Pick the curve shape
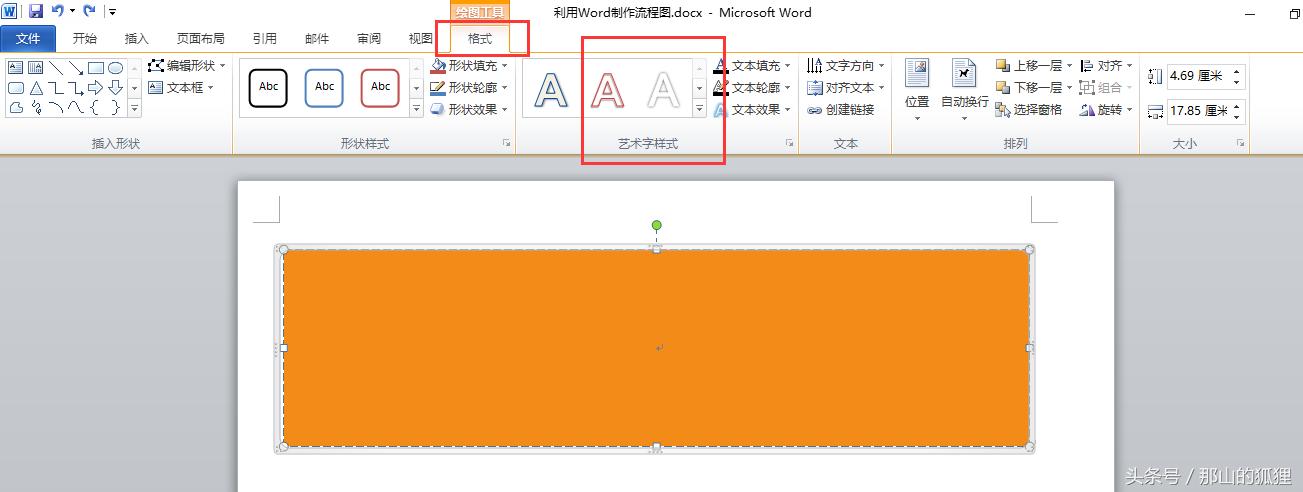The width and height of the screenshot is (1303, 492). (x=76, y=107)
